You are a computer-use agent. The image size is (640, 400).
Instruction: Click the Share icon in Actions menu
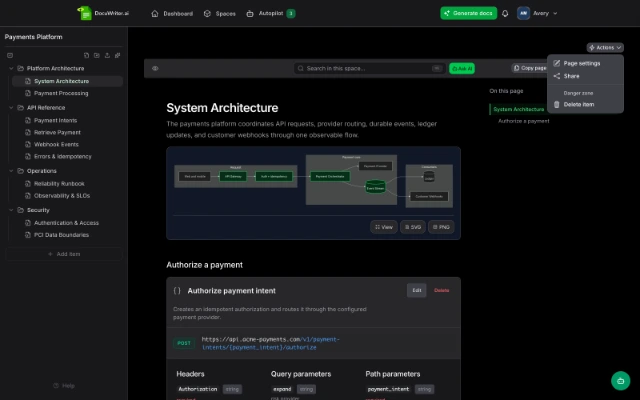point(556,76)
